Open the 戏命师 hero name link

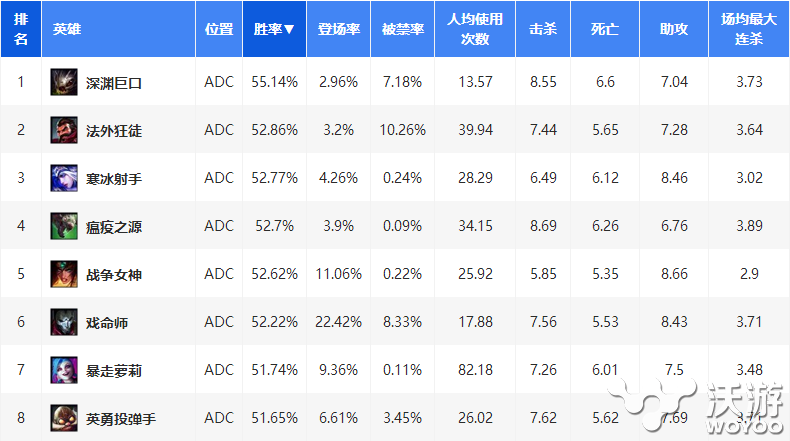point(107,323)
